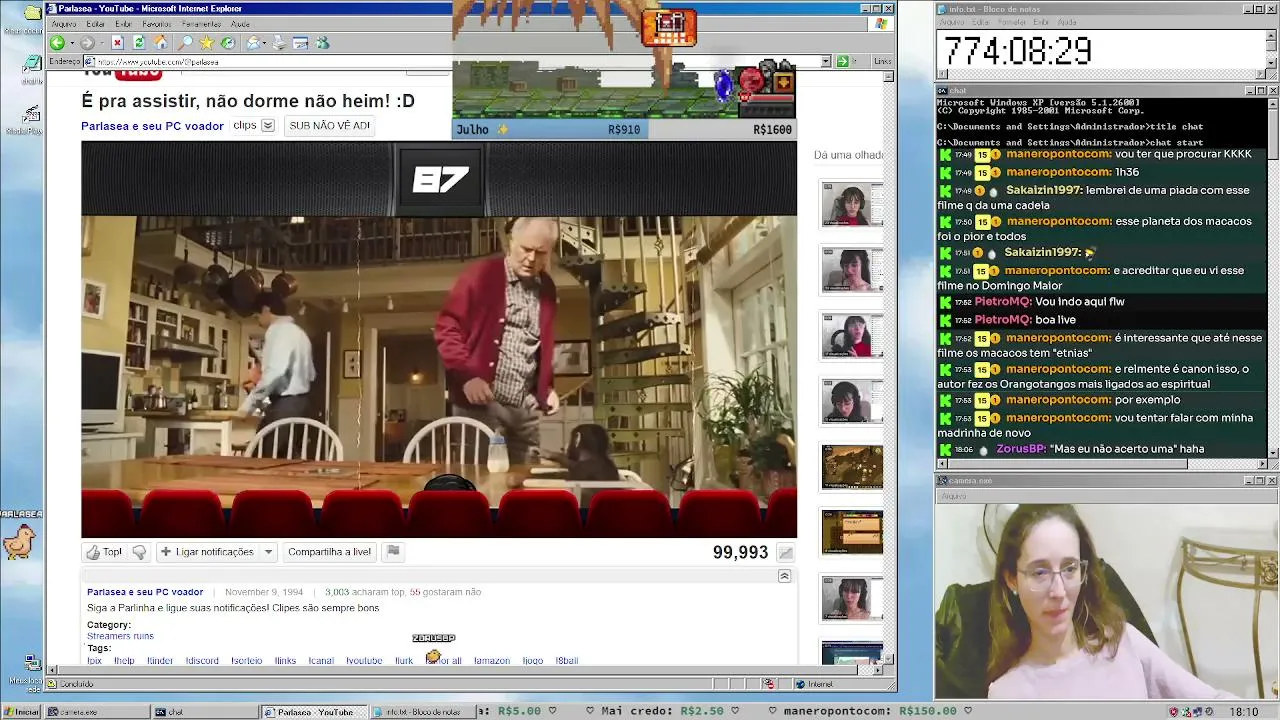Click the thumbs-down dislike icon
This screenshot has width=1280, height=720.
(x=139, y=552)
